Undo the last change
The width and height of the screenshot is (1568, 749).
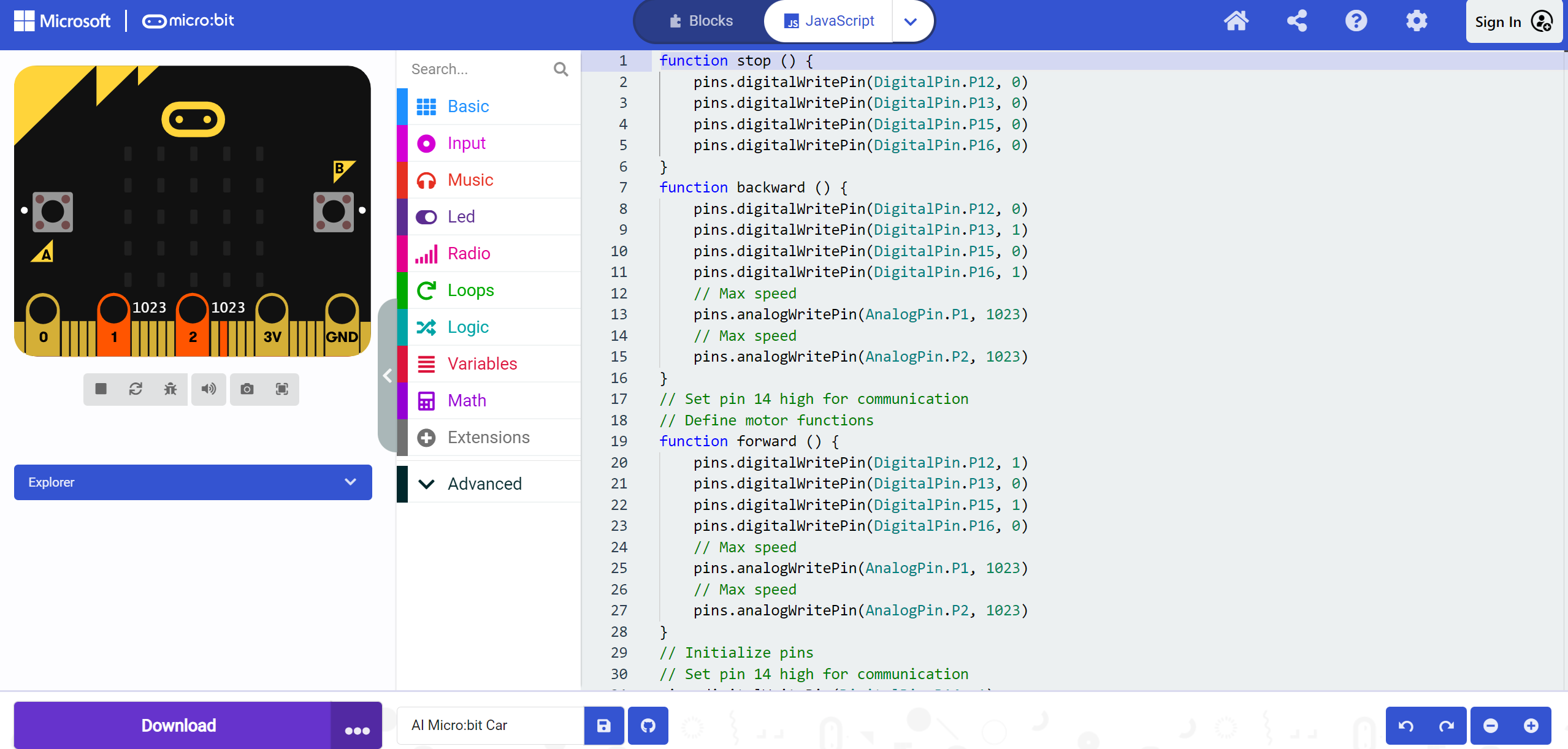[1406, 726]
